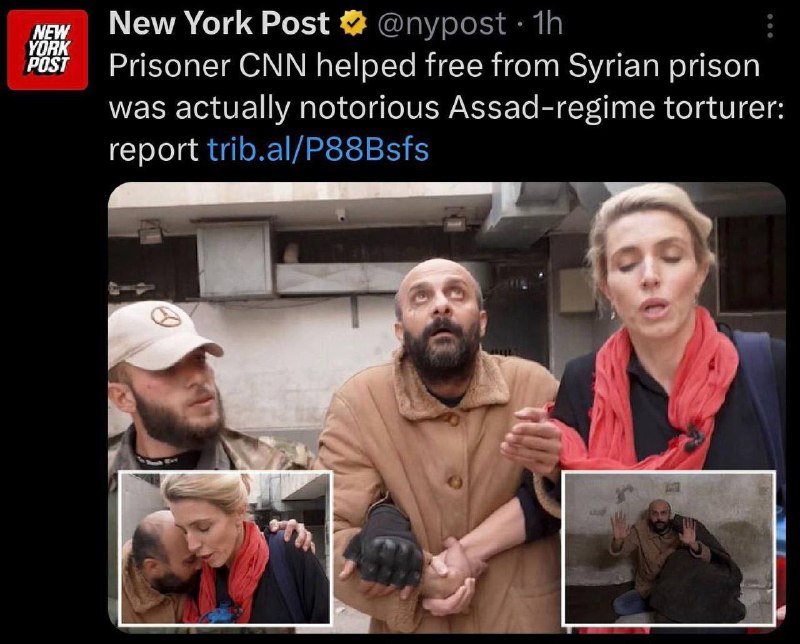Viewport: 800px width, 644px height.
Task: Select the "New York Post" display name
Action: pyautogui.click(x=219, y=23)
